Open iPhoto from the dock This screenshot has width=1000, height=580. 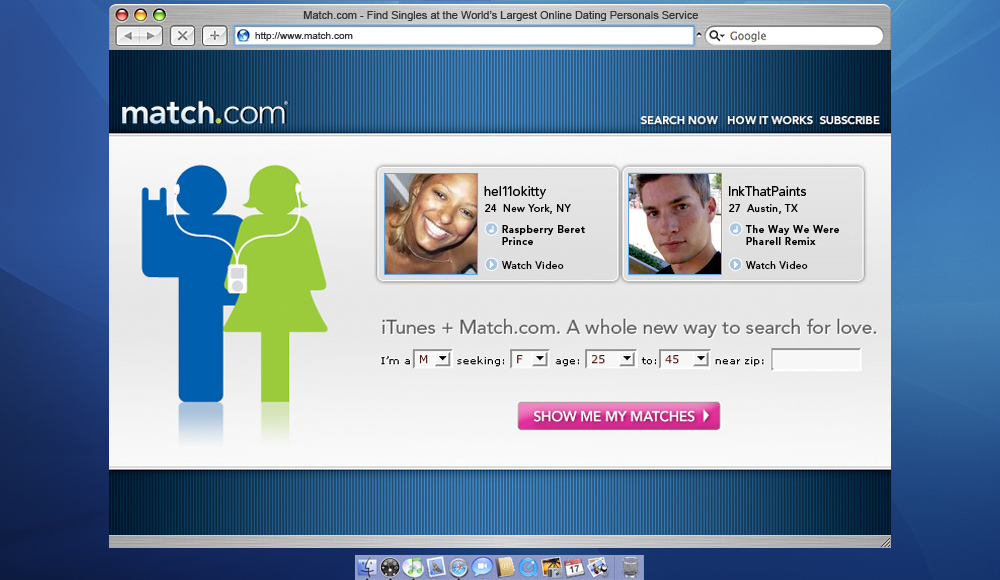[x=551, y=567]
